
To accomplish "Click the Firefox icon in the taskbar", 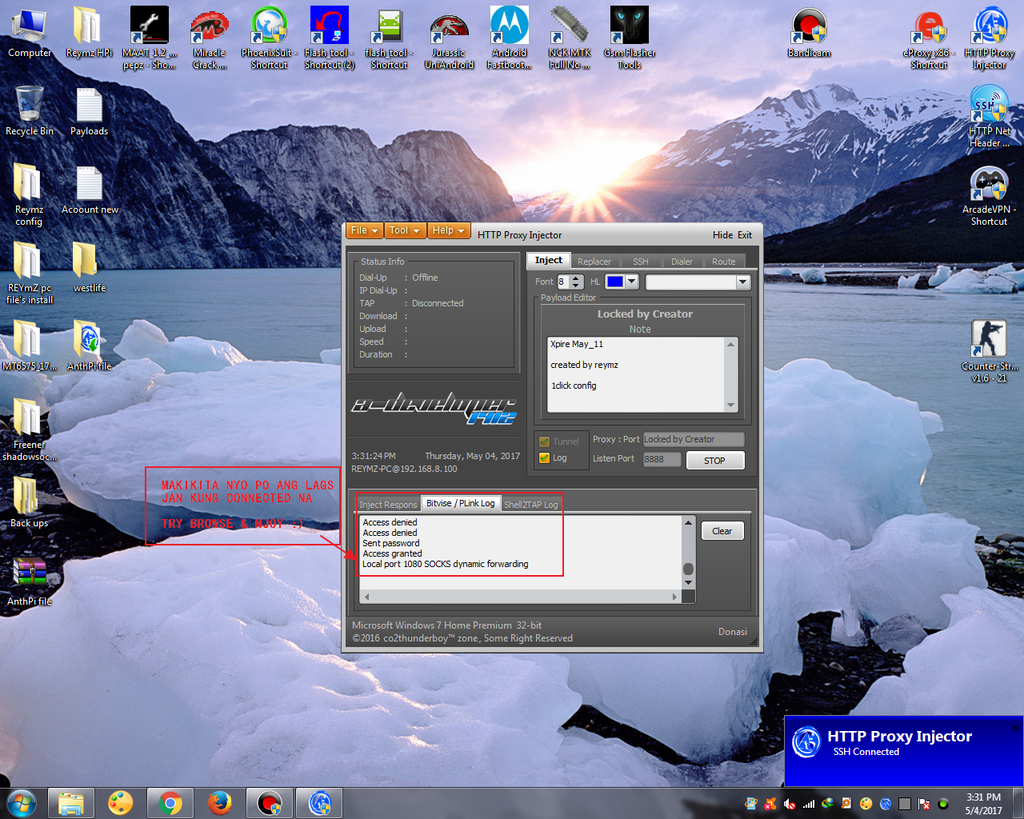I will point(220,803).
